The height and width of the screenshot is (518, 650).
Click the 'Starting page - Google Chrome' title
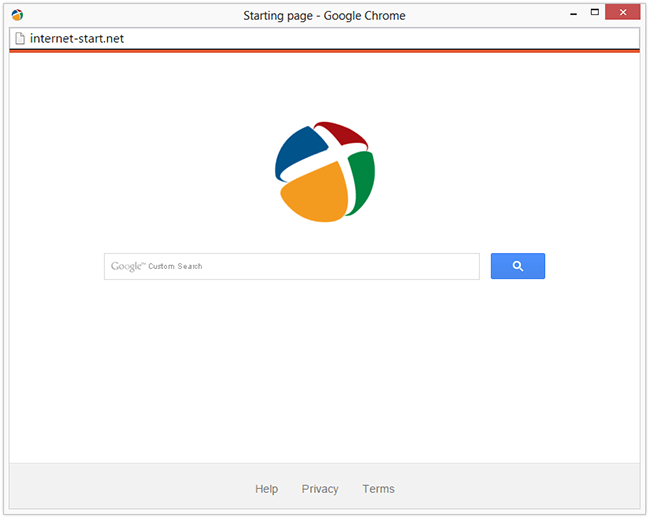(x=324, y=16)
